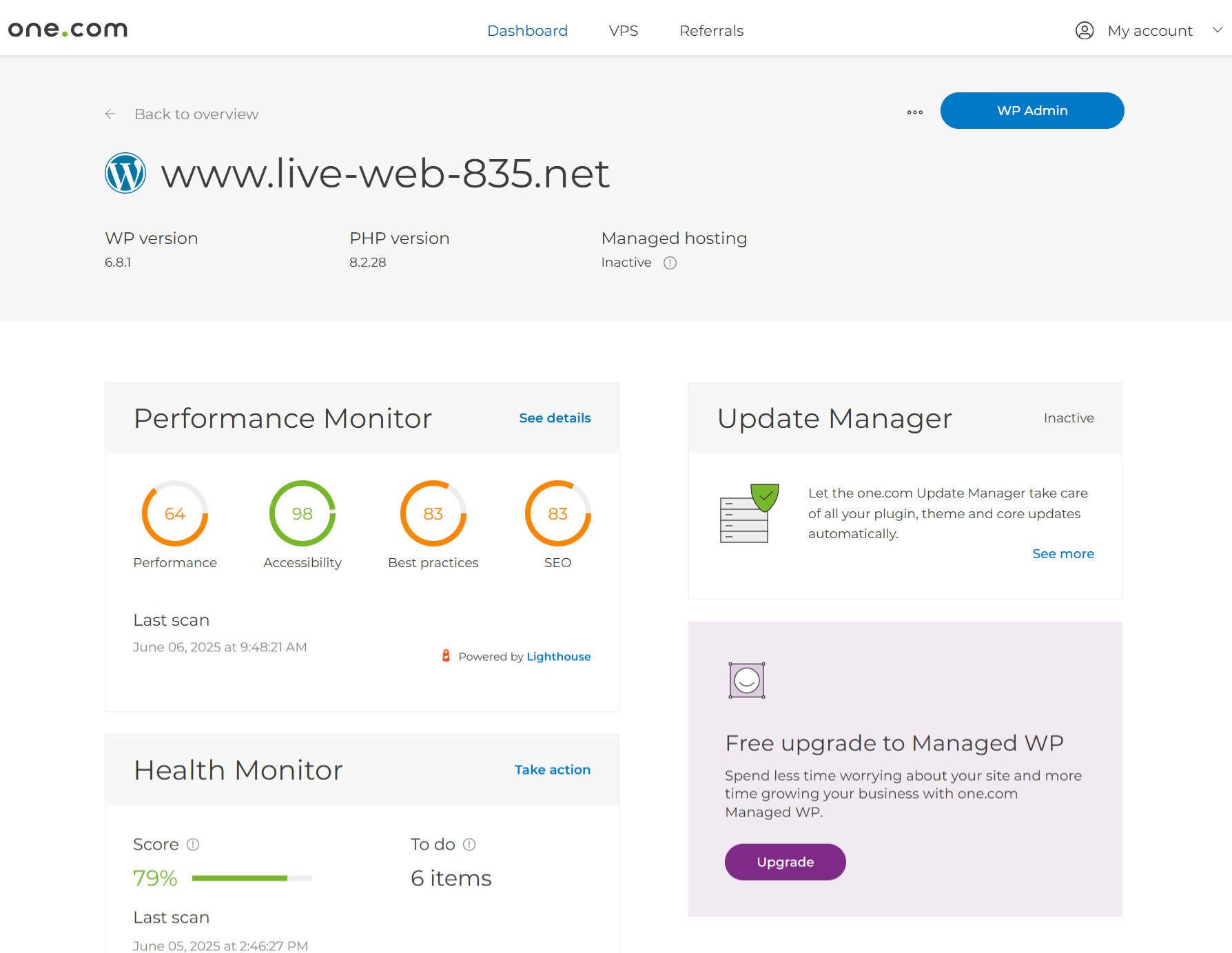Click the one.com logo
The image size is (1232, 953).
point(68,30)
